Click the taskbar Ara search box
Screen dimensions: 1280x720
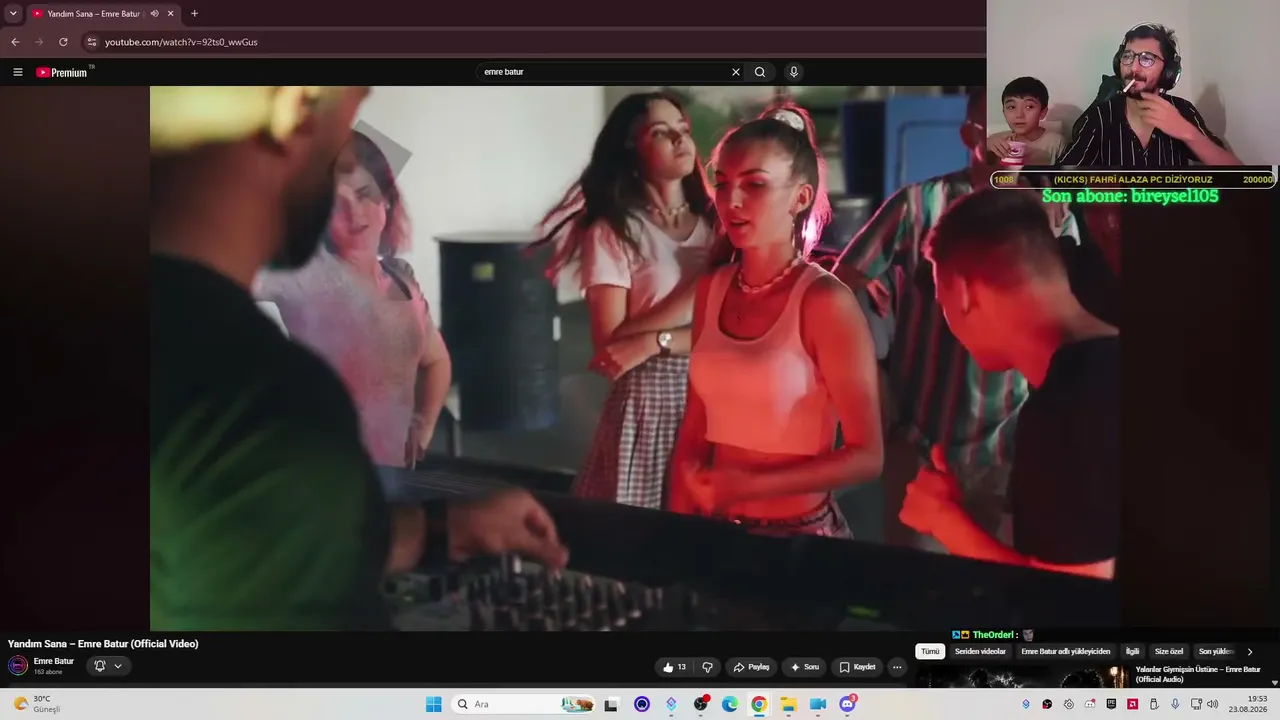524,704
